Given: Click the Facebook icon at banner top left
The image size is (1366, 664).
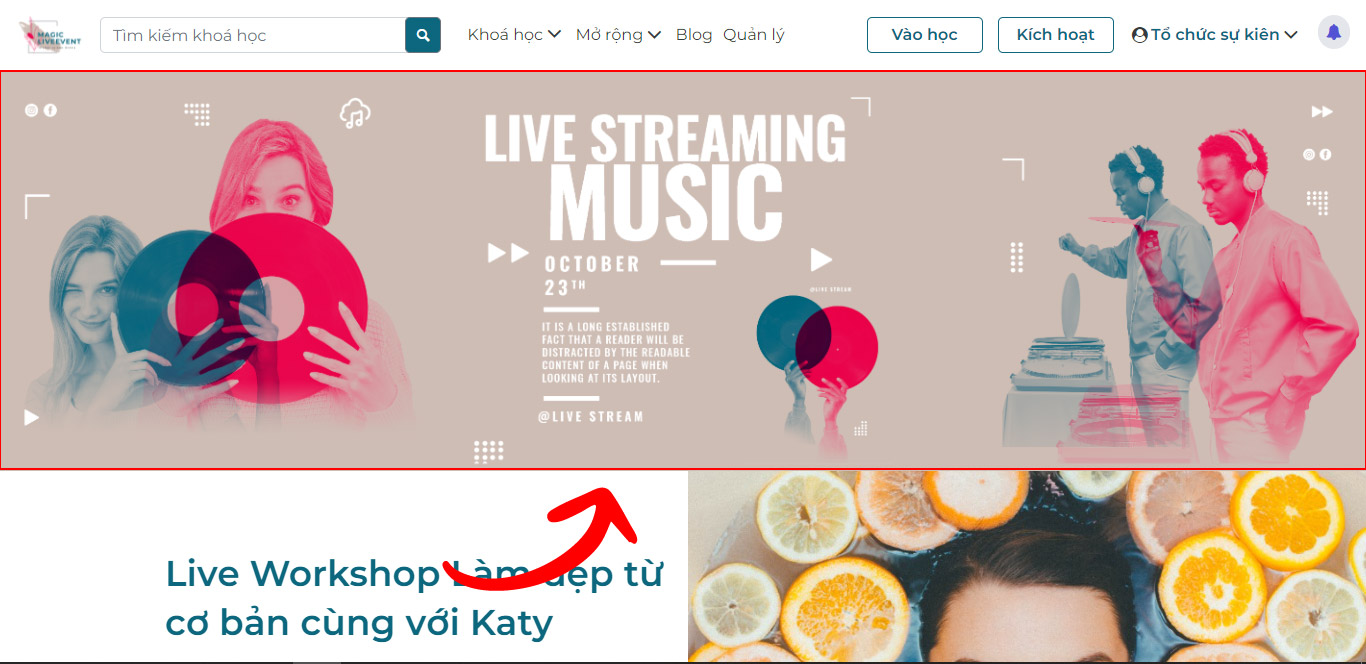Looking at the screenshot, I should [50, 110].
